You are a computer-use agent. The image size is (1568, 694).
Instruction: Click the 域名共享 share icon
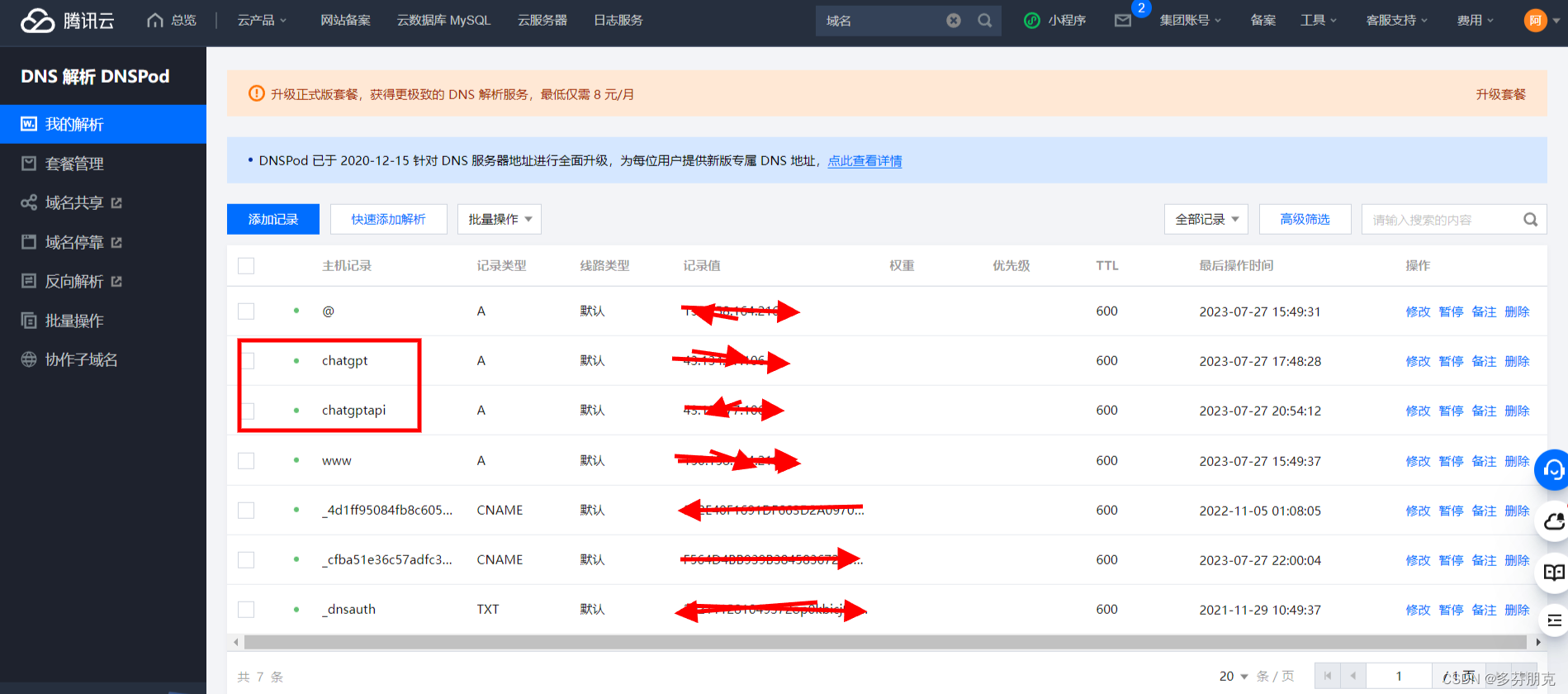(29, 202)
